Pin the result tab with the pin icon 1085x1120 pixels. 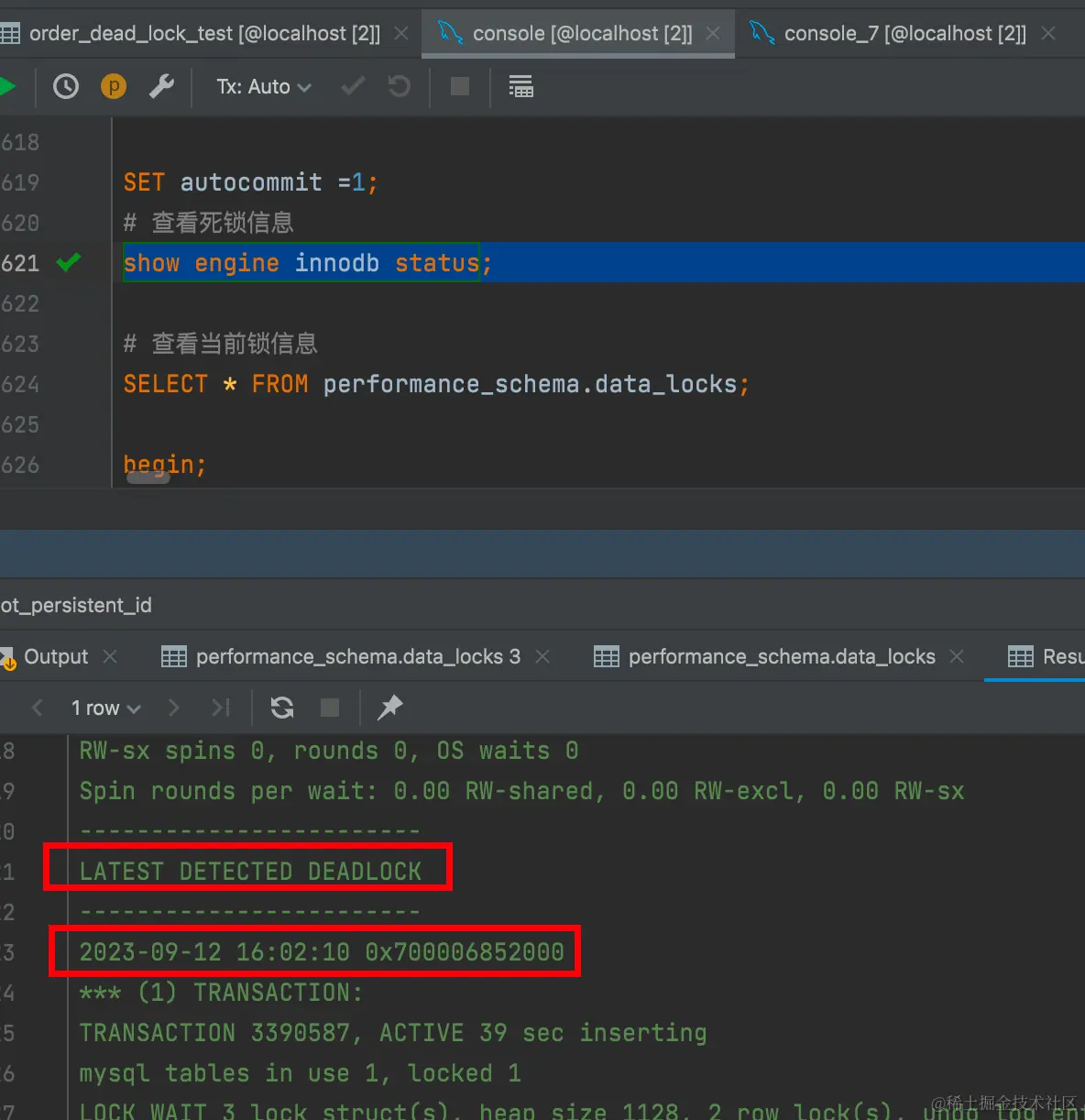pyautogui.click(x=390, y=707)
